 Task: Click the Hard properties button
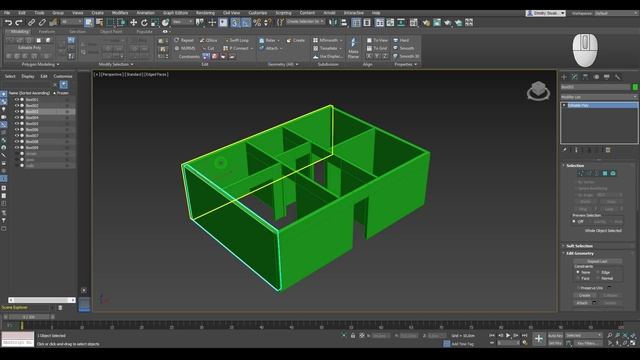[x=401, y=40]
